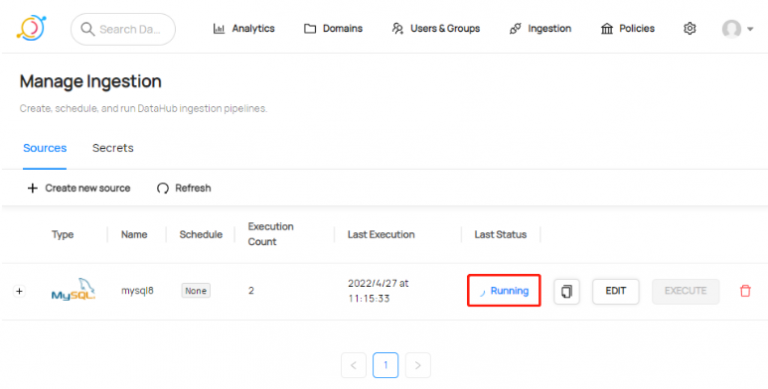Viewport: 768px width, 389px height.
Task: Go to next page of sources
Action: tap(418, 365)
